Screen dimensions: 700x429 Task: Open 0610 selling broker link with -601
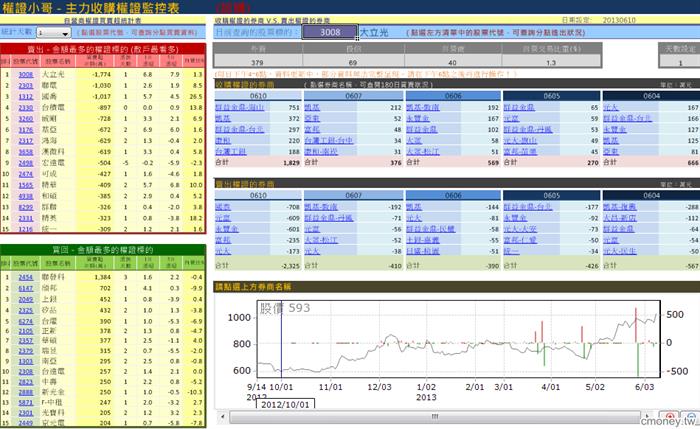click(227, 229)
